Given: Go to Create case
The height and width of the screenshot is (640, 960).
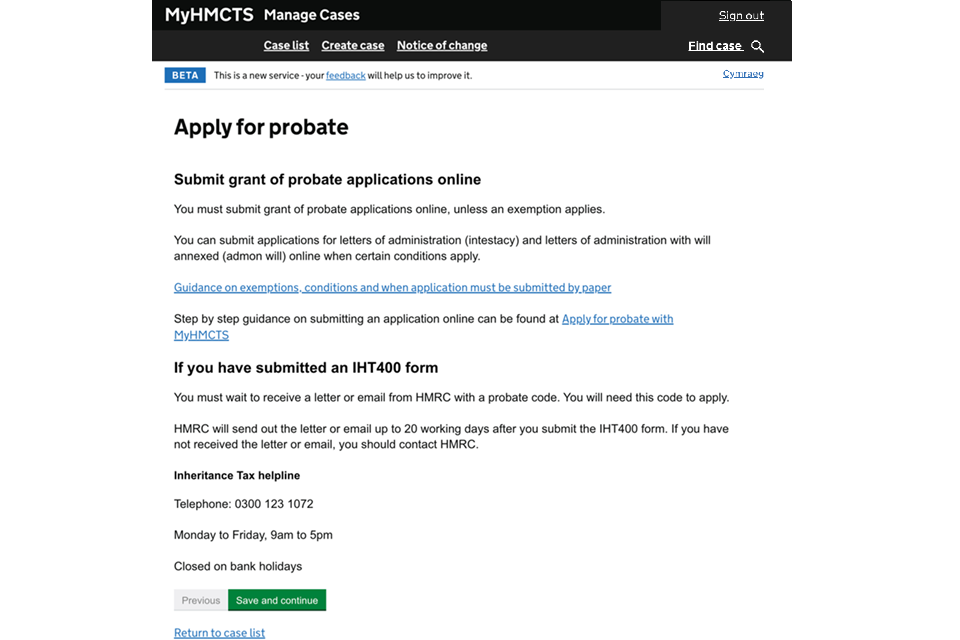Looking at the screenshot, I should (x=353, y=46).
